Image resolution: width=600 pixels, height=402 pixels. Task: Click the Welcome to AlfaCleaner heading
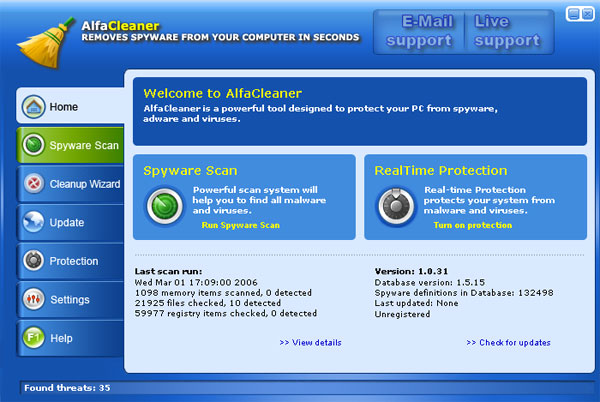click(x=222, y=93)
